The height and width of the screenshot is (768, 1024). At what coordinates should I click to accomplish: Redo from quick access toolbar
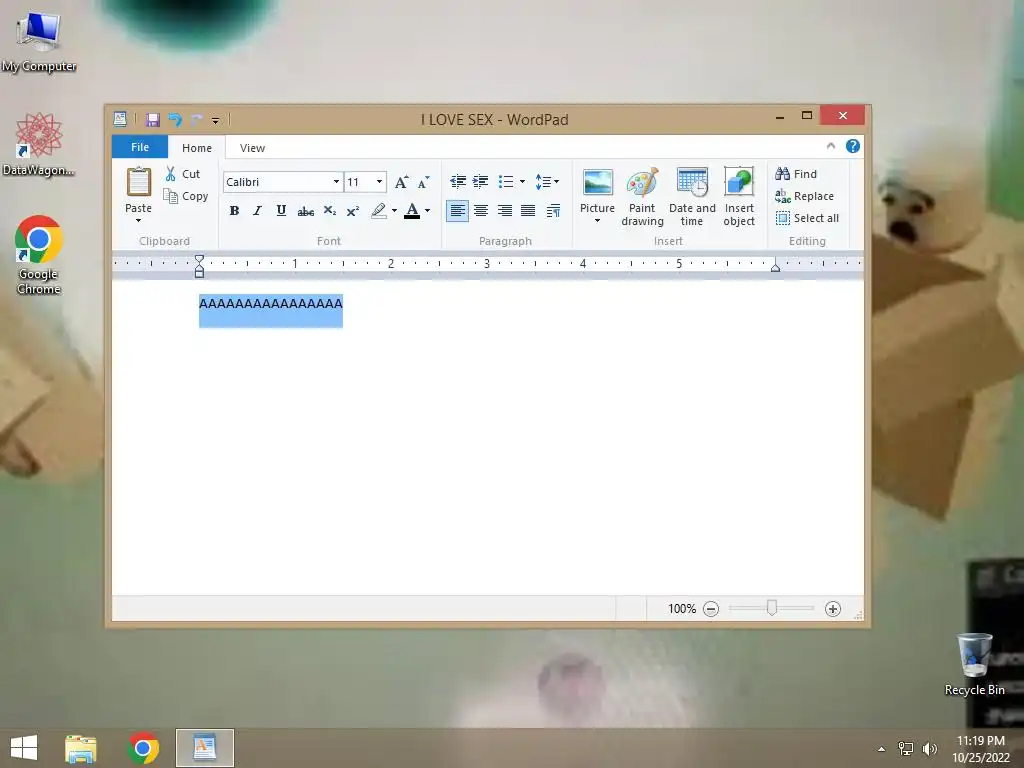pyautogui.click(x=196, y=120)
